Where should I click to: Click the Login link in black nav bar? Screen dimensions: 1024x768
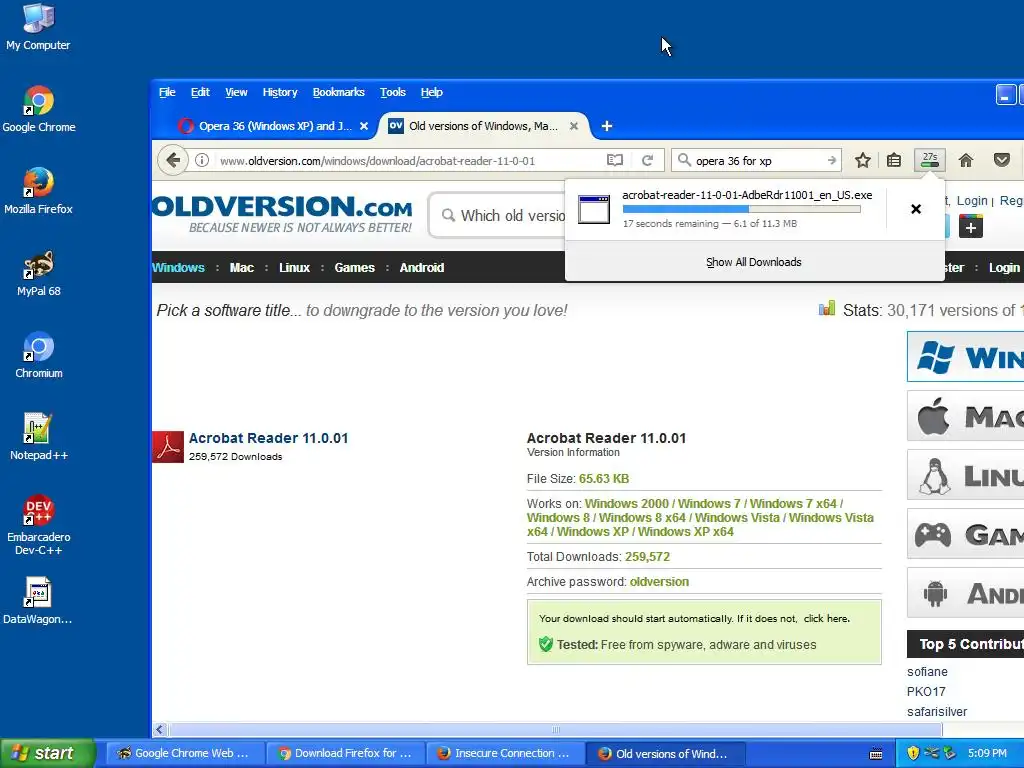(1004, 268)
